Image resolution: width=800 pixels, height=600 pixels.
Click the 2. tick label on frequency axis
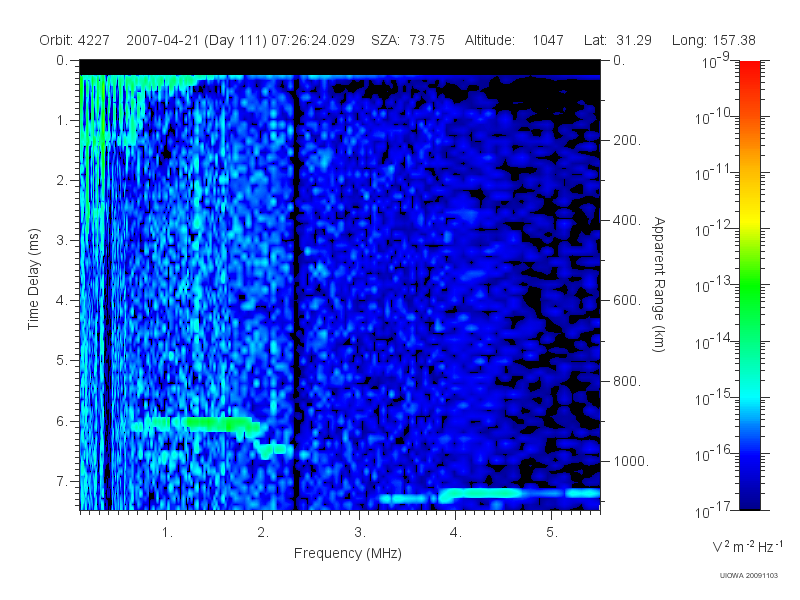[x=263, y=533]
